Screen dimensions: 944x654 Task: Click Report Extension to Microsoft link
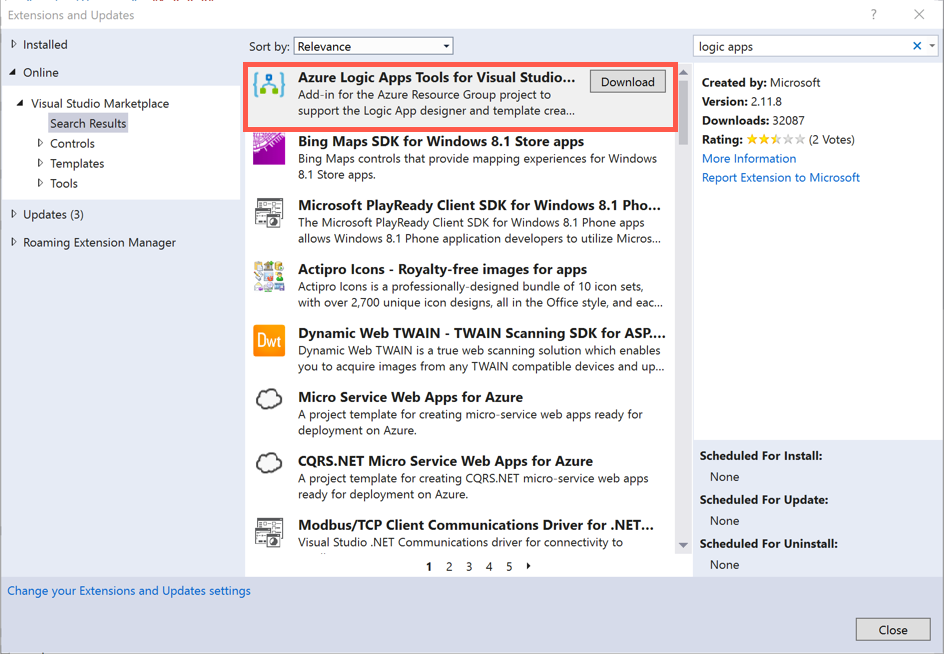[x=781, y=178]
